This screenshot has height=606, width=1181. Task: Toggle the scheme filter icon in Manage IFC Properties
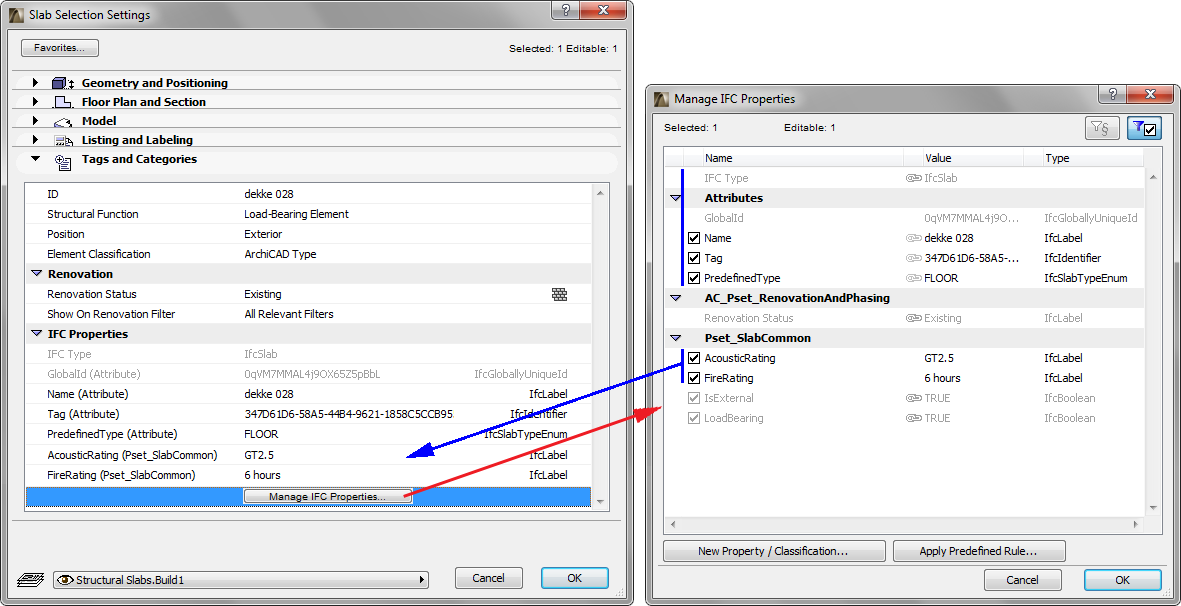1102,129
